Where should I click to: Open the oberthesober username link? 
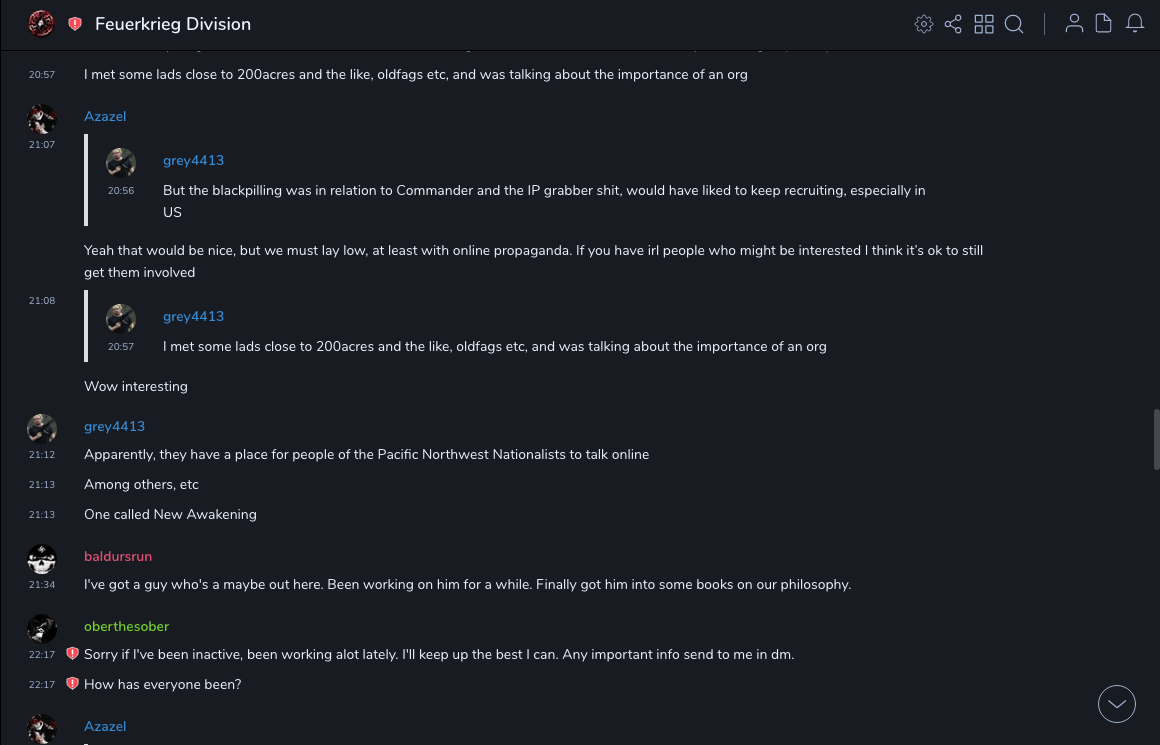(126, 626)
